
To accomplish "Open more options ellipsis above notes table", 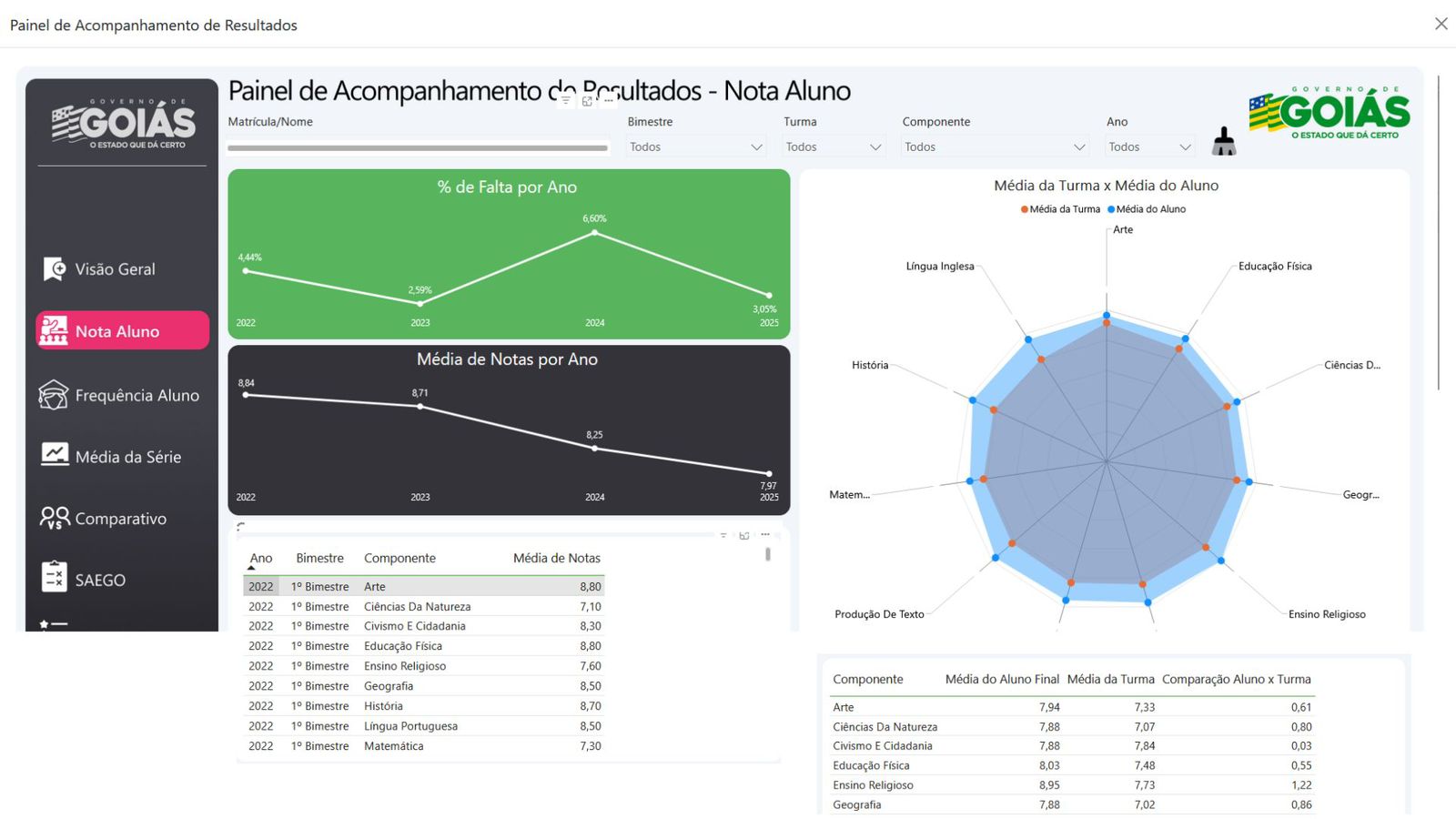I will click(765, 535).
